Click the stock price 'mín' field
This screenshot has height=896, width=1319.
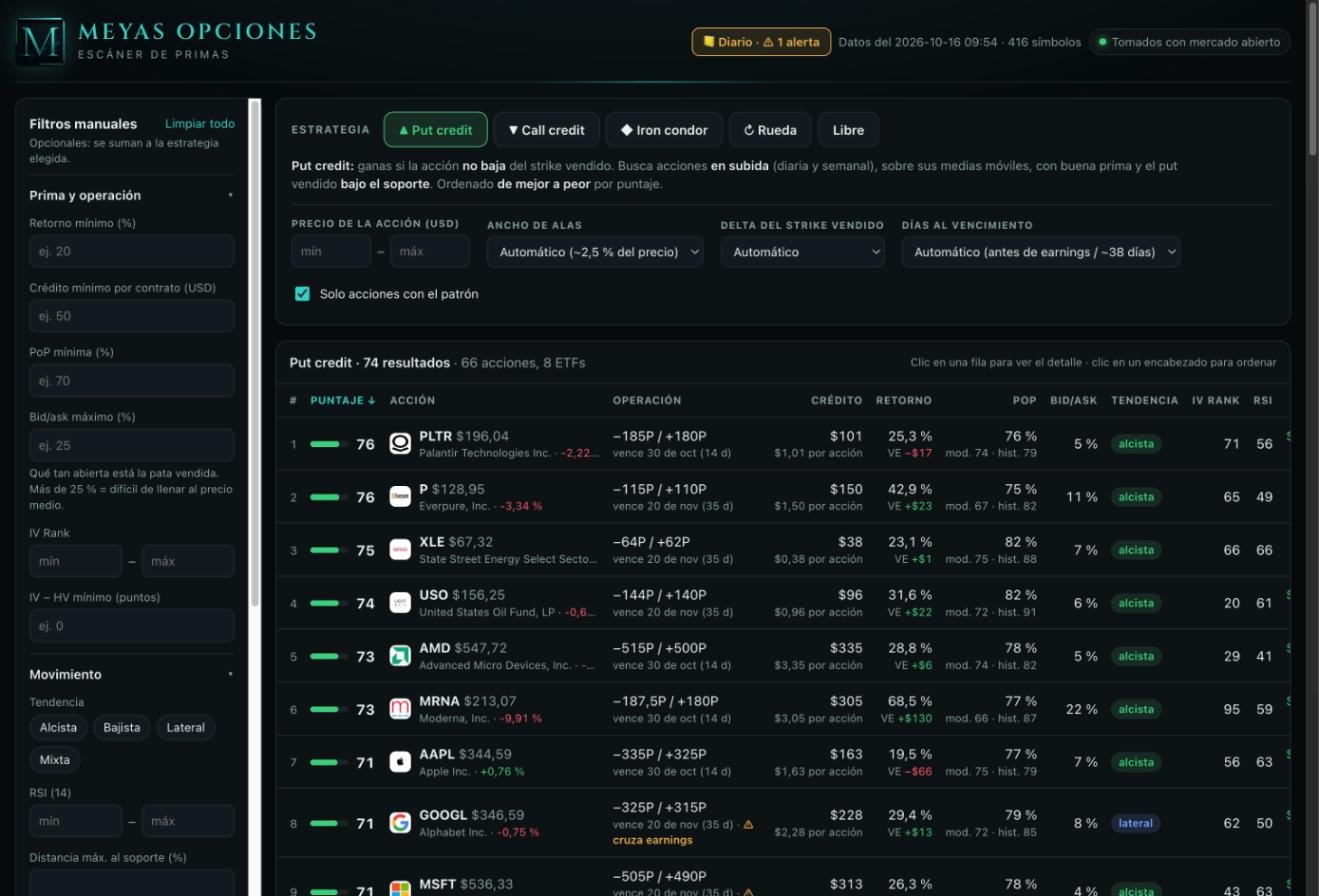tap(331, 252)
